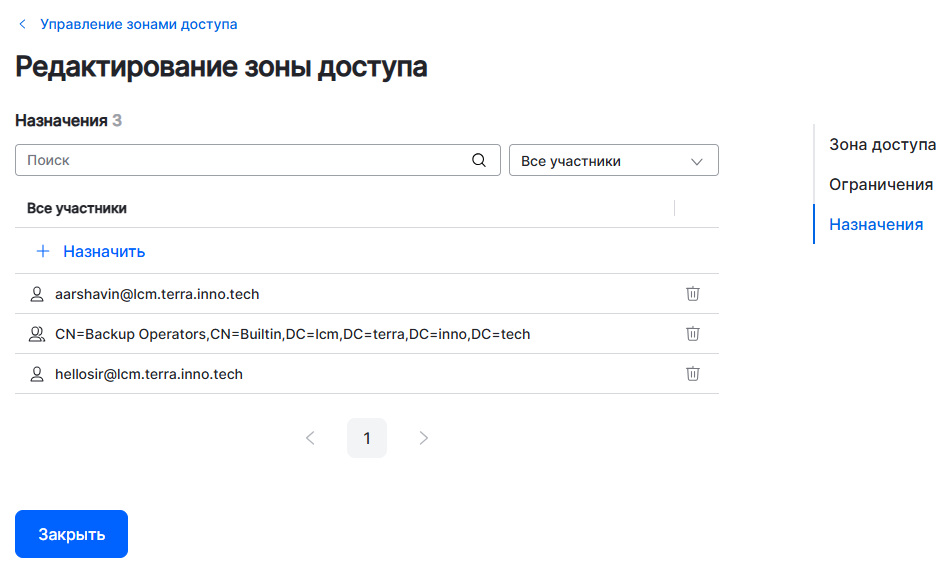Go to the previous page arrow

310,438
